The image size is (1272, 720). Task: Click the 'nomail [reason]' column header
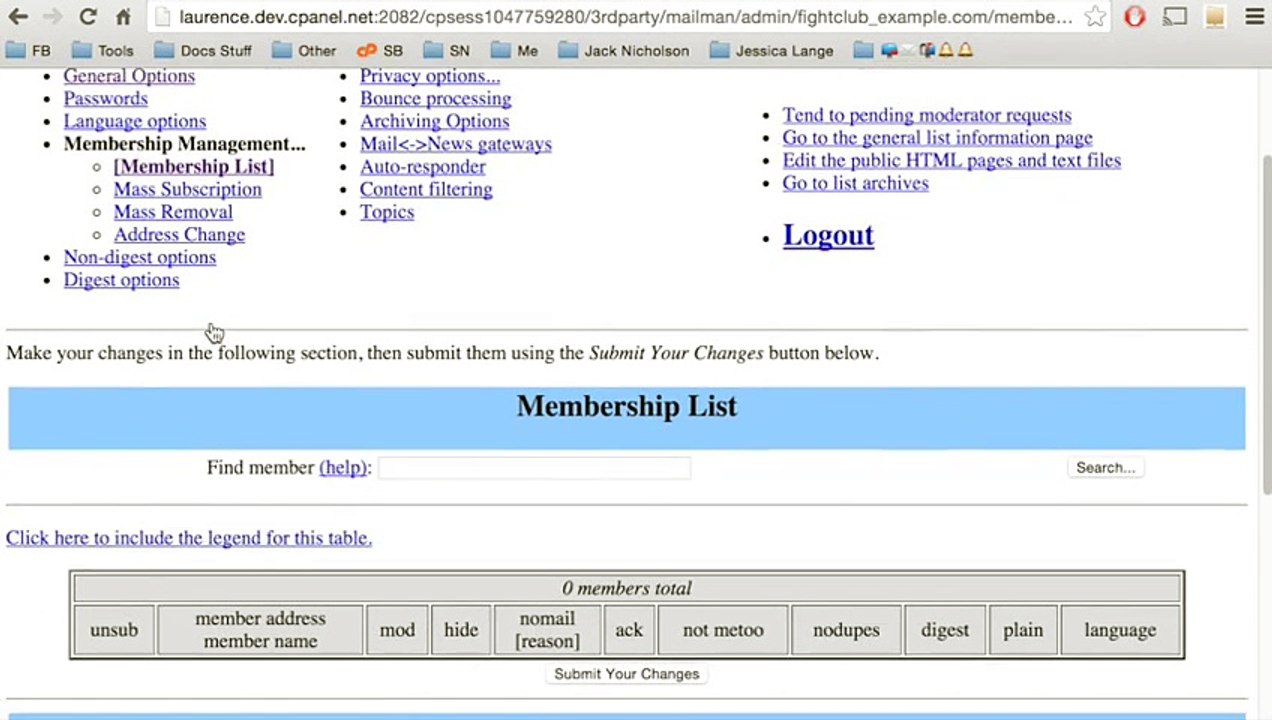click(x=547, y=630)
